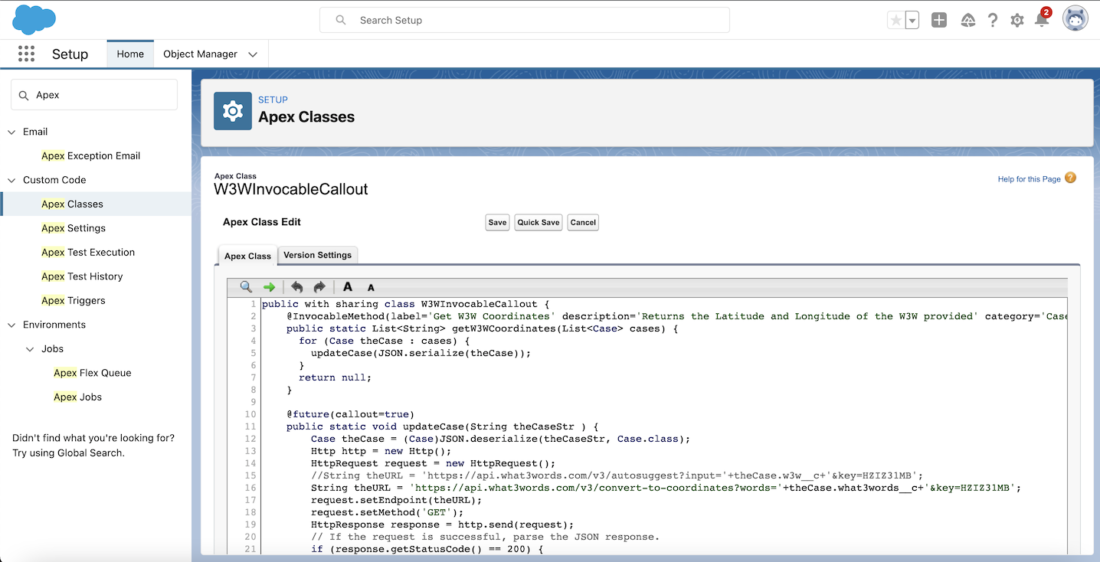Collapse the Jobs subsection

tap(30, 349)
